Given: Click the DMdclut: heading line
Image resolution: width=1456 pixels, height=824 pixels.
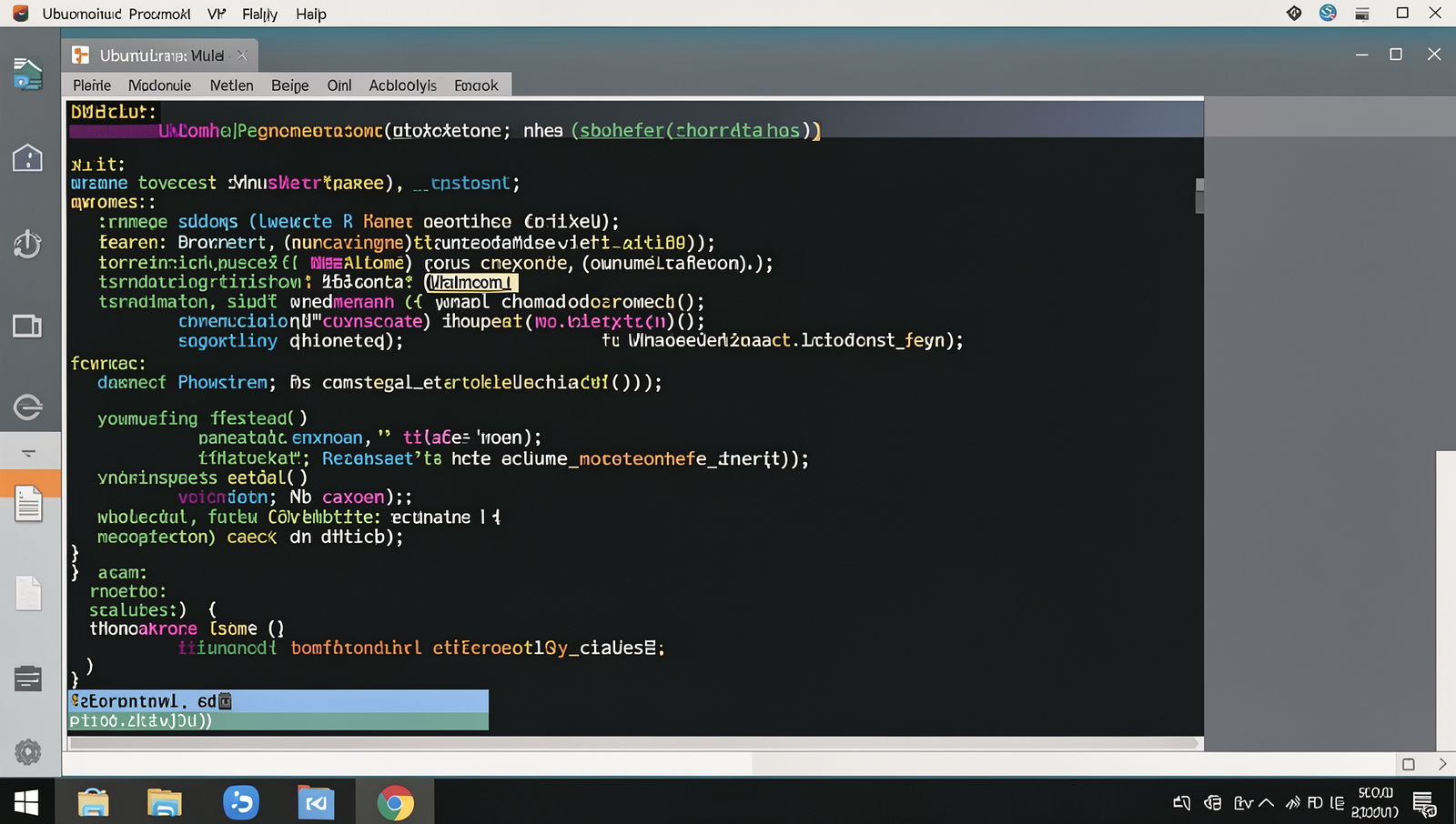Looking at the screenshot, I should pos(114,112).
